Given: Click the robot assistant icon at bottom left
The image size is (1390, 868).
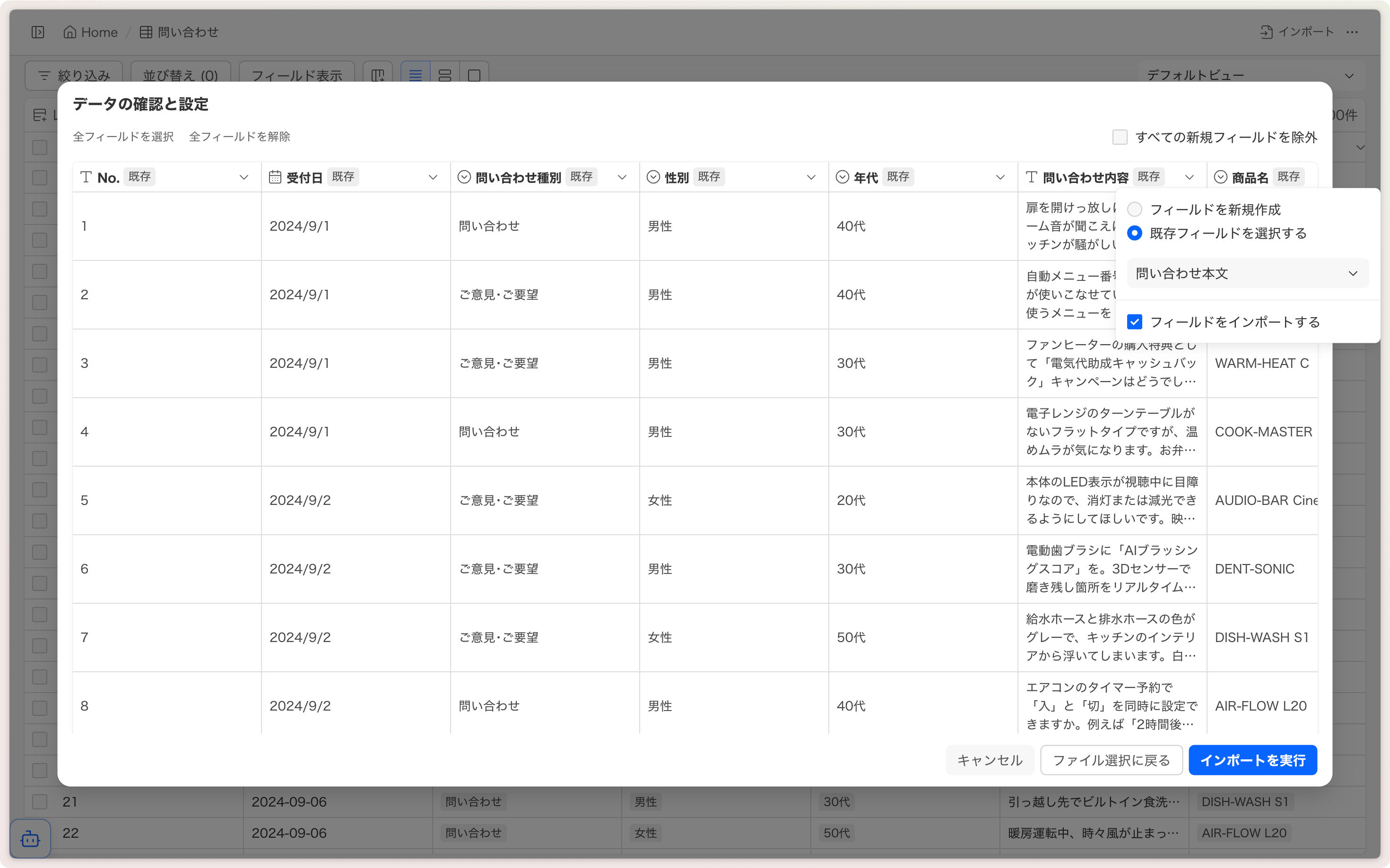Looking at the screenshot, I should click(x=30, y=839).
